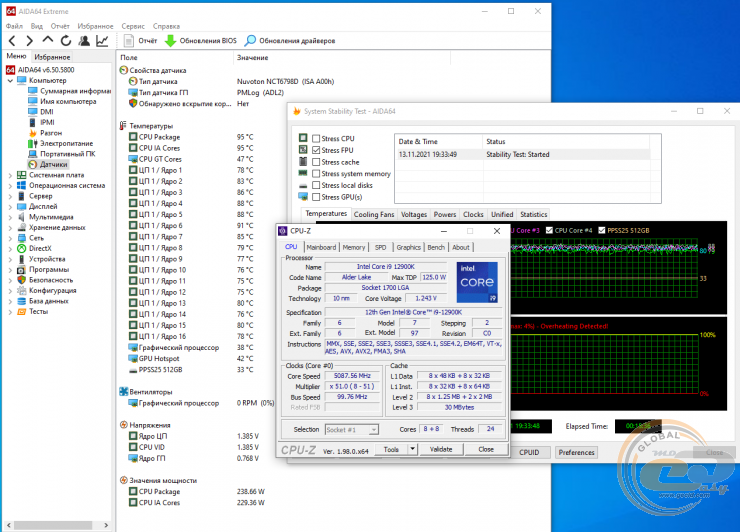Select Электропитание tree item
The image size is (740, 532).
click(60, 143)
